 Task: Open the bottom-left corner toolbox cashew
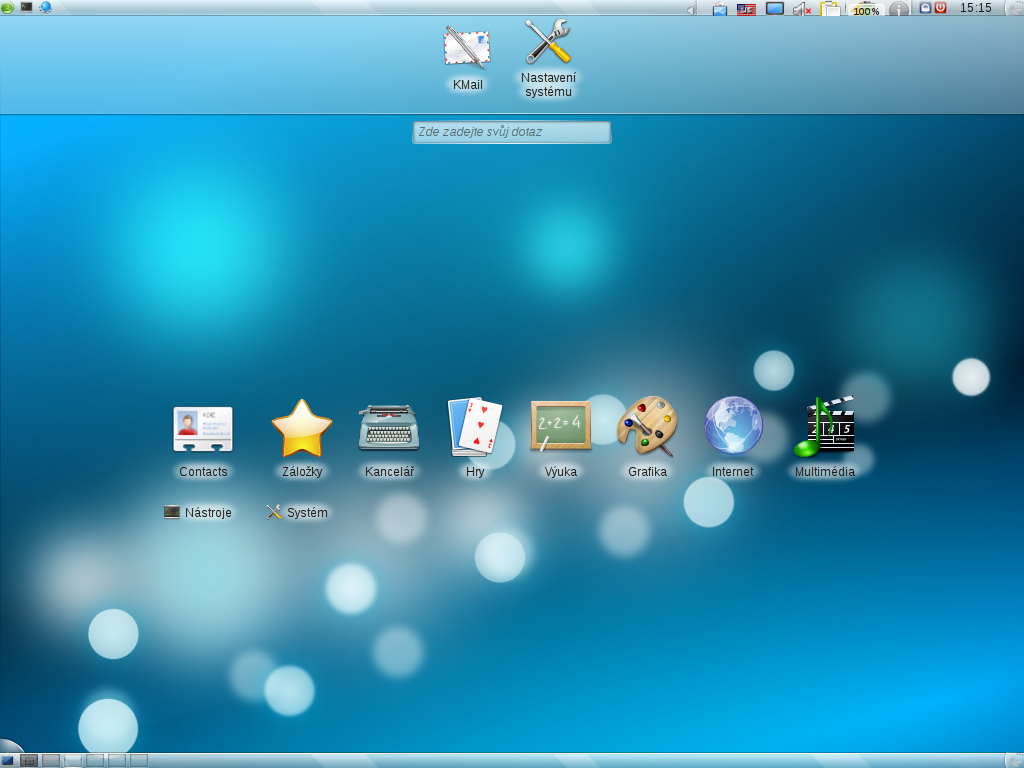tap(10, 746)
